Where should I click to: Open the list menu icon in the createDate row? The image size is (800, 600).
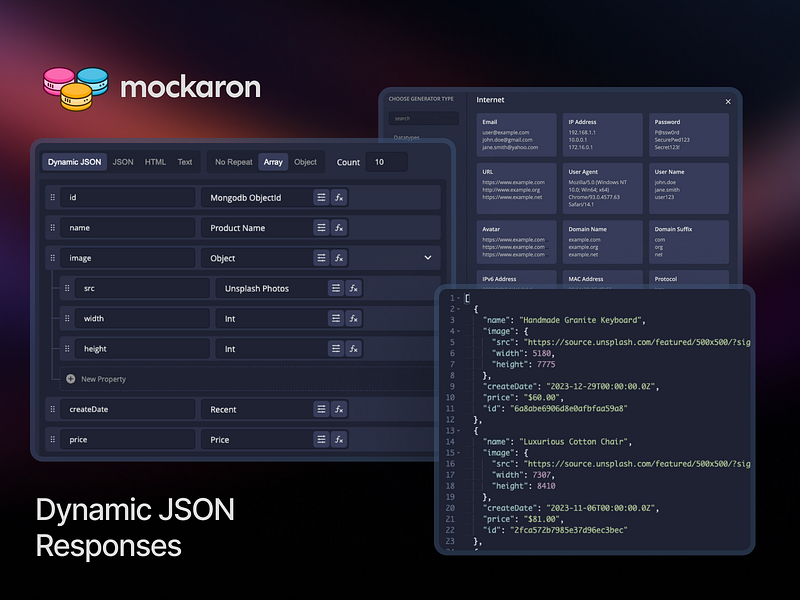pyautogui.click(x=321, y=409)
